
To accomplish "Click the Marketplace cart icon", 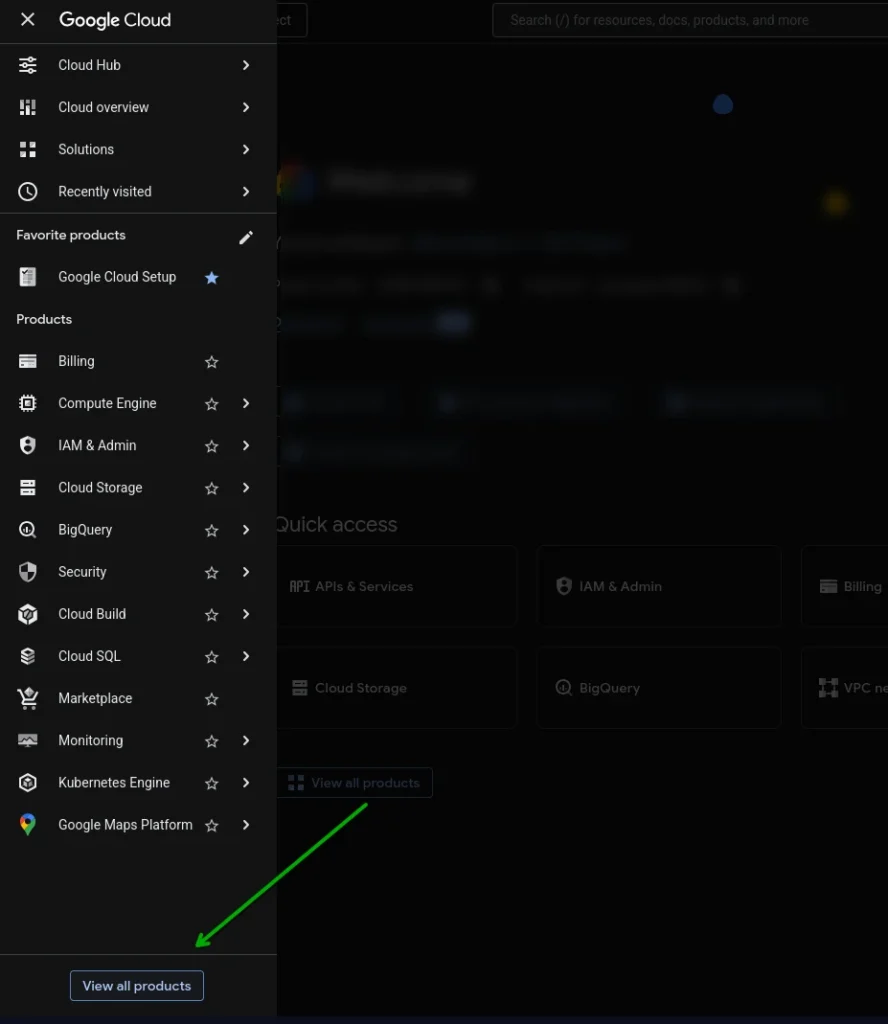I will tap(28, 699).
